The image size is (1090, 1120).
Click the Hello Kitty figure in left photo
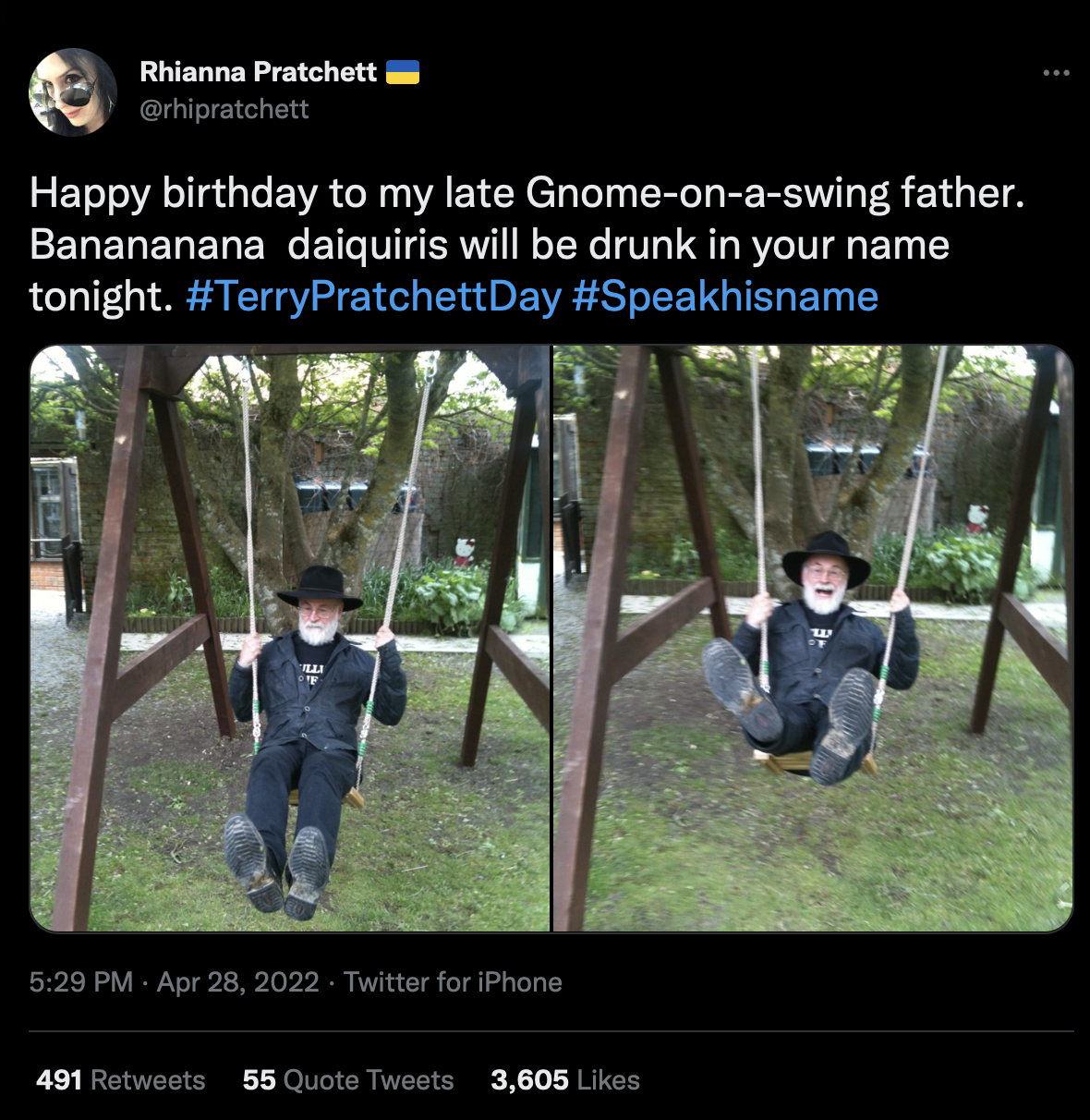pyautogui.click(x=464, y=551)
